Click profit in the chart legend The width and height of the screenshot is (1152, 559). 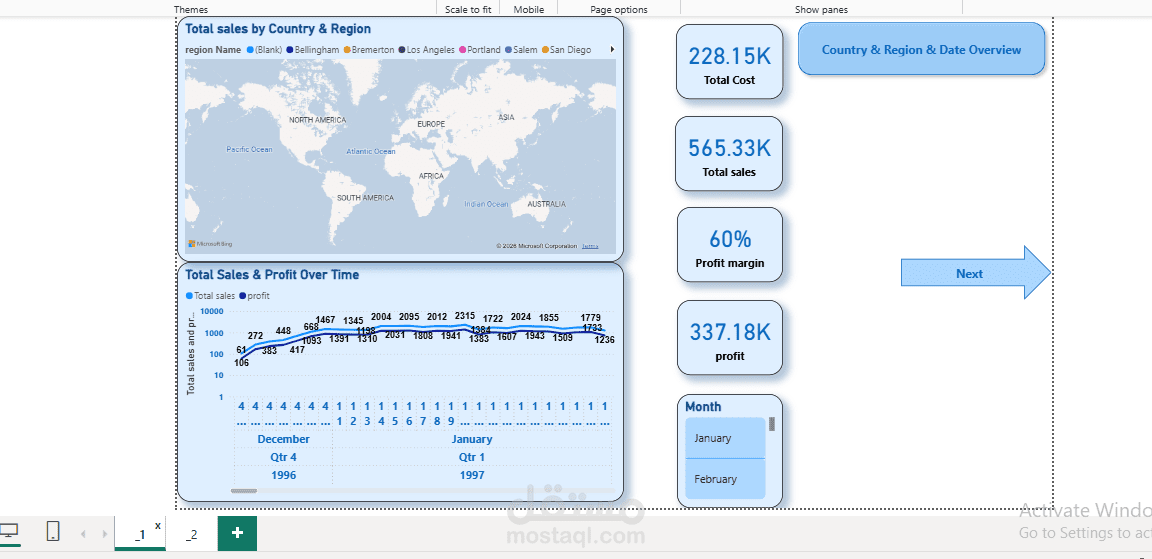[254, 296]
